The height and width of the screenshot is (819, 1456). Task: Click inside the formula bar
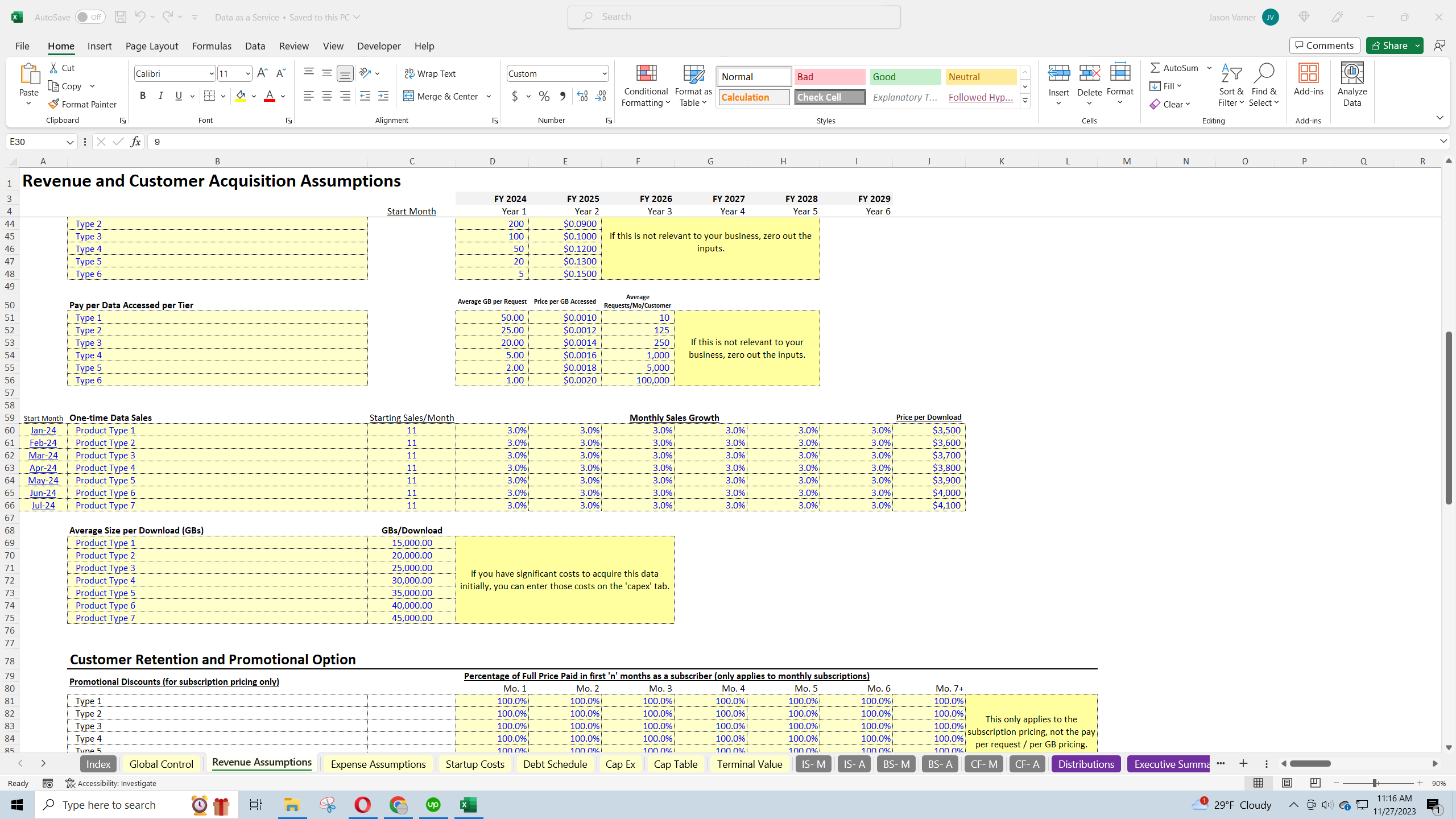pos(455,142)
